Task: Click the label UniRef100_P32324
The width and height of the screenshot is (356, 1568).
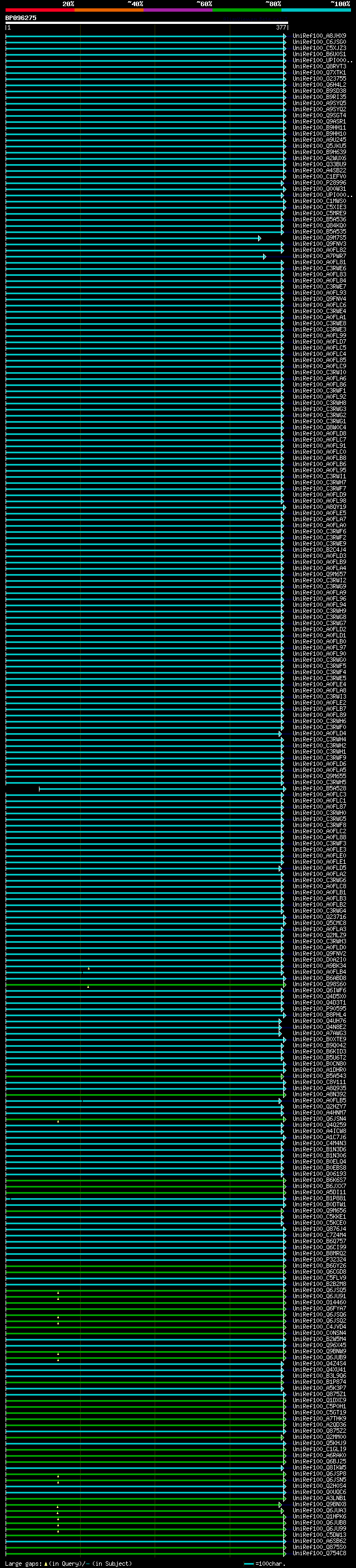Action: [319, 1259]
